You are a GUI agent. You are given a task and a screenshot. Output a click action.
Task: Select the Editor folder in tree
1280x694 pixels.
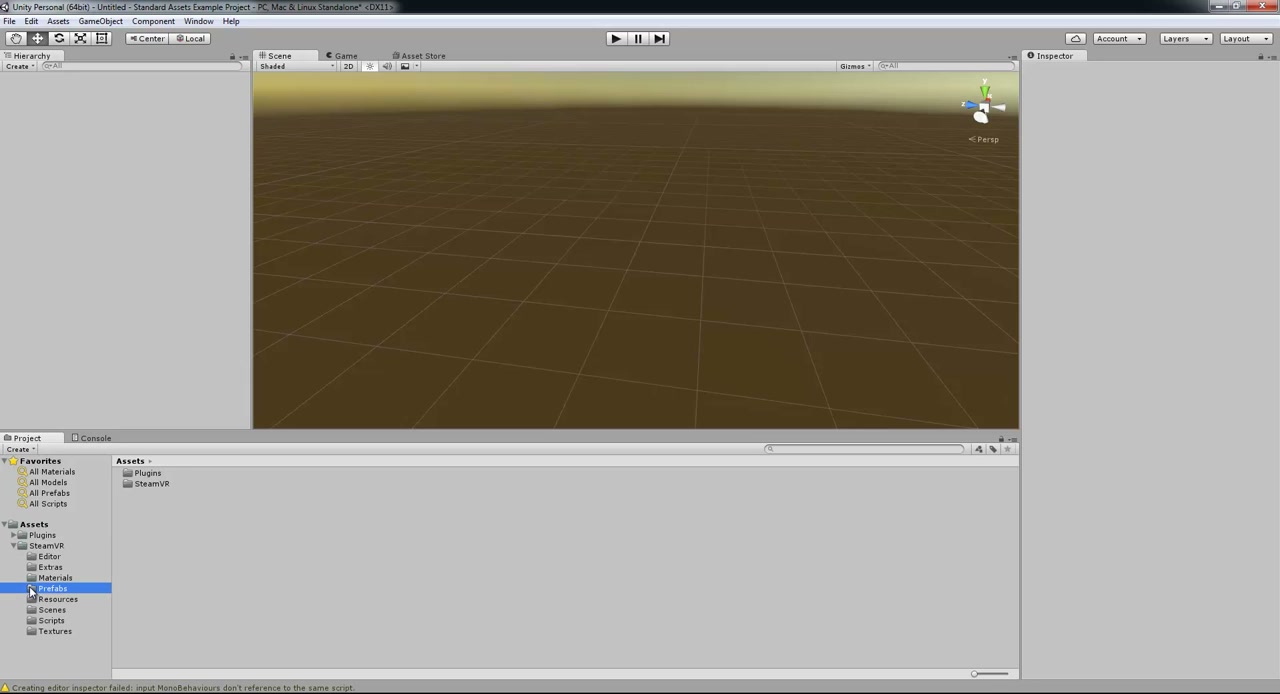(x=44, y=557)
